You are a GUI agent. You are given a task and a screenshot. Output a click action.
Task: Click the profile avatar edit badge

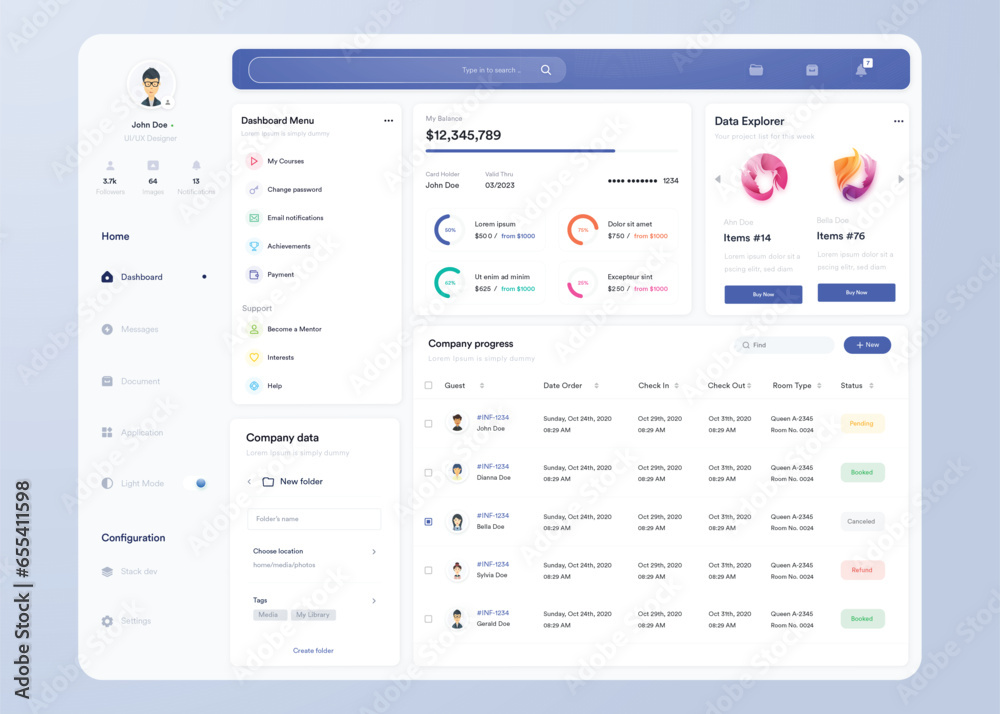[168, 102]
